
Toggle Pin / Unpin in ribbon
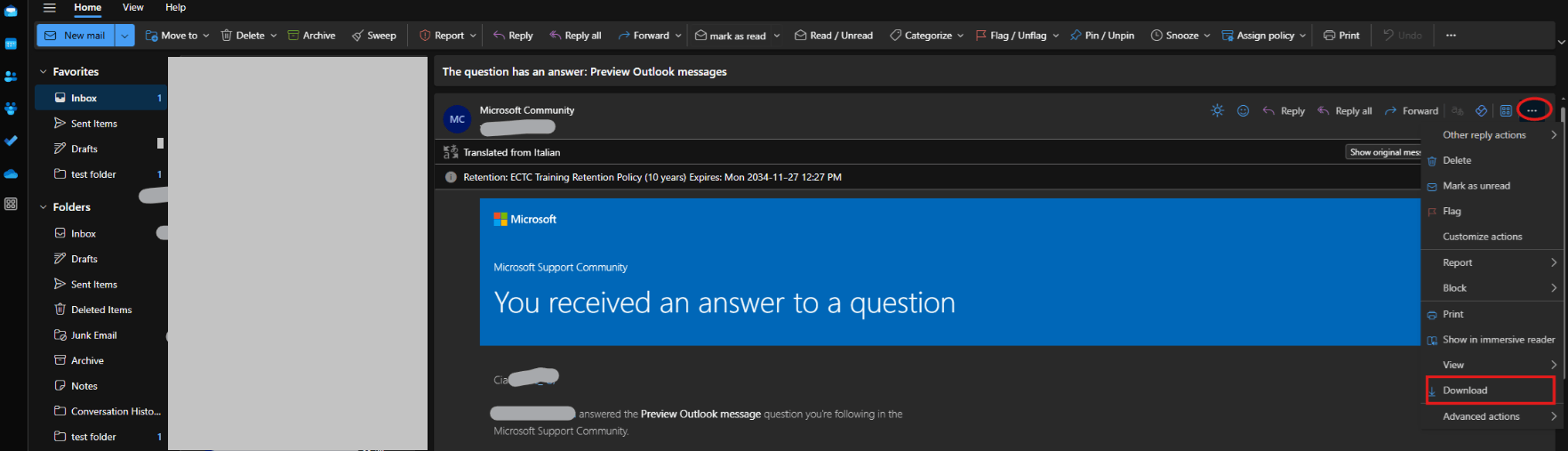(x=1102, y=36)
